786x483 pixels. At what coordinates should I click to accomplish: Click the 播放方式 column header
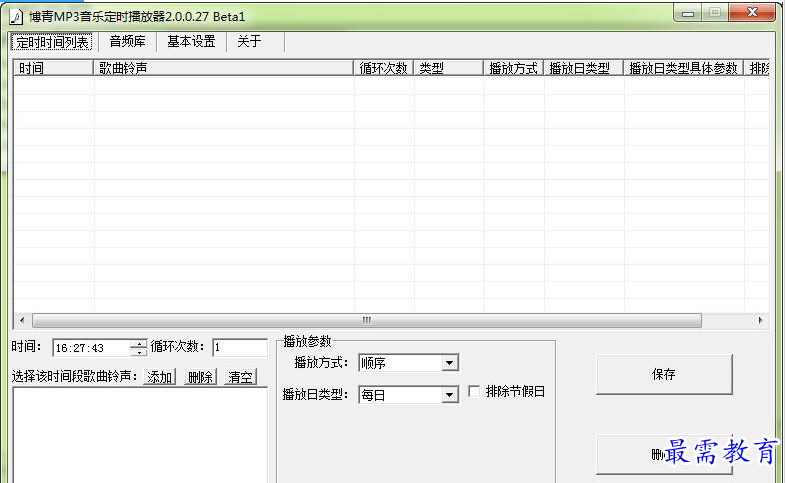point(514,68)
